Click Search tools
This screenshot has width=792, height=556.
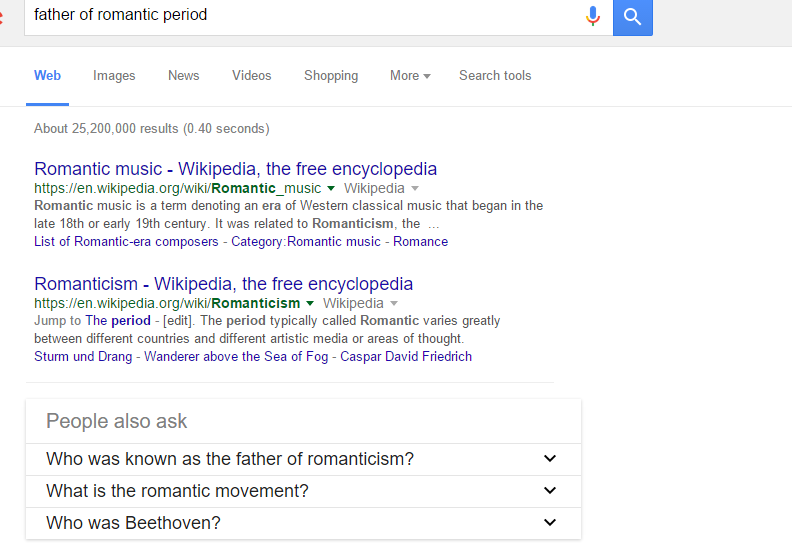click(x=495, y=76)
